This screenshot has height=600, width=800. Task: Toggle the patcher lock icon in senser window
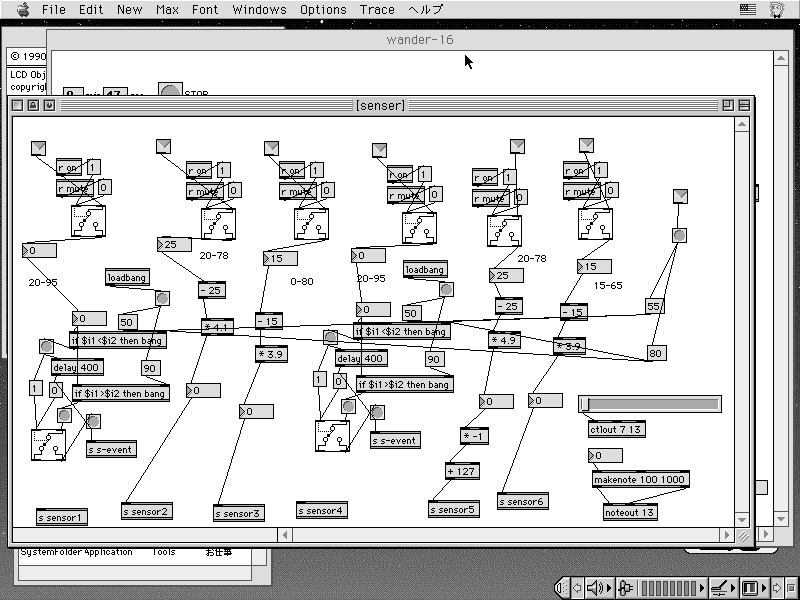click(x=33, y=105)
